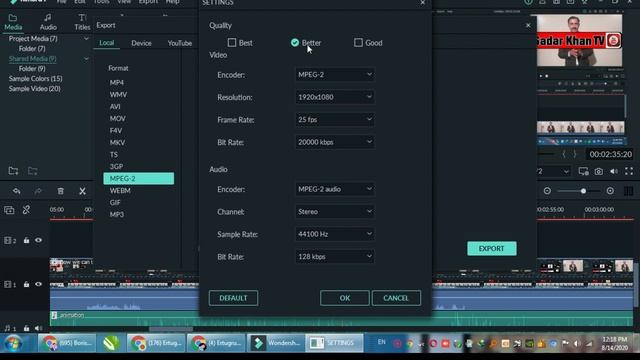The width and height of the screenshot is (640, 360).
Task: Close the Export window
Action: 528,25
